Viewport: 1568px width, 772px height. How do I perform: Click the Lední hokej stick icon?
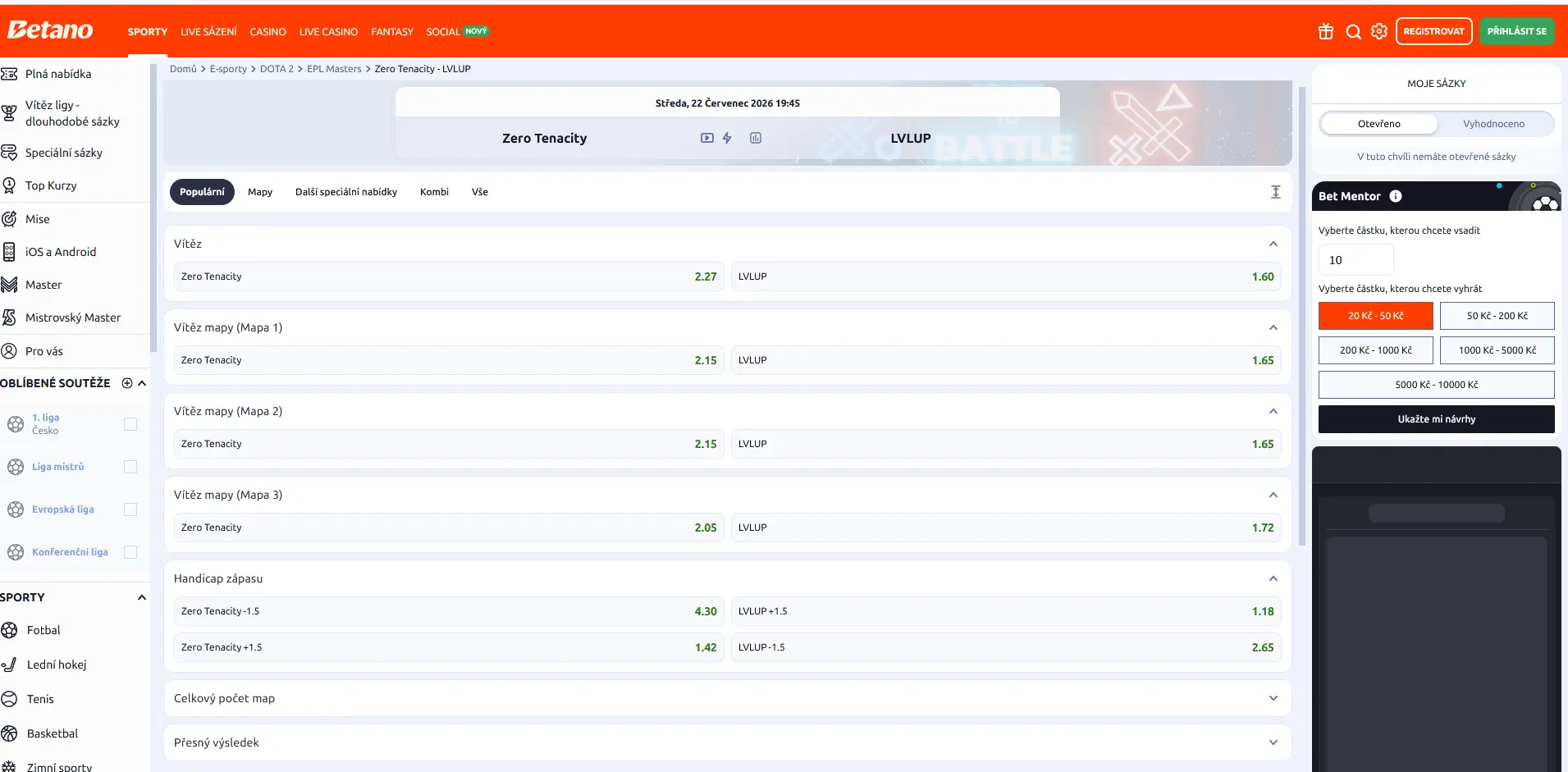click(x=9, y=665)
